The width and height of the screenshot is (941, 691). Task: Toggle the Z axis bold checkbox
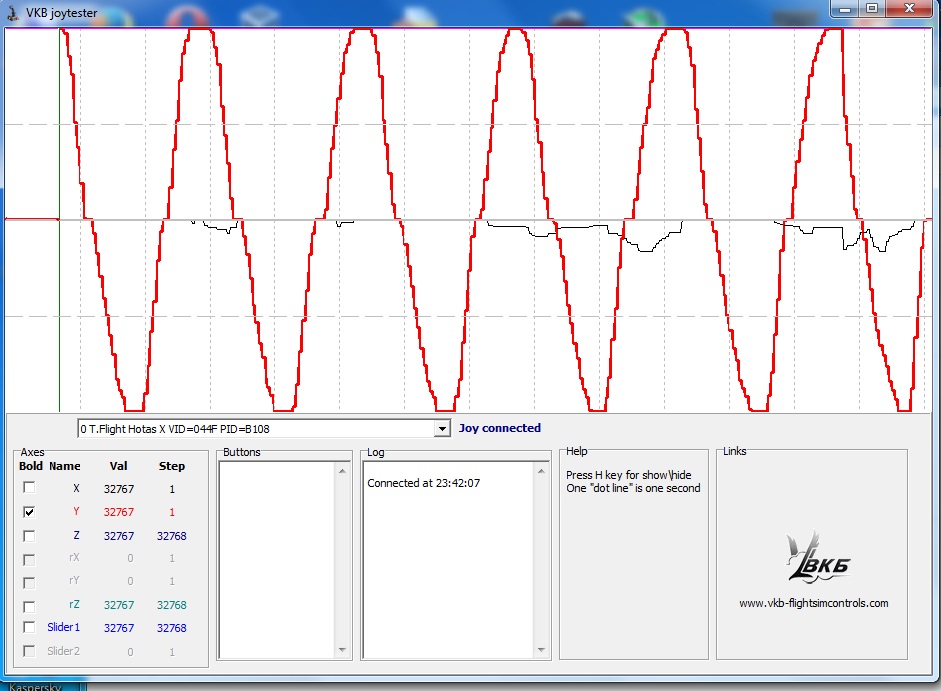click(29, 536)
